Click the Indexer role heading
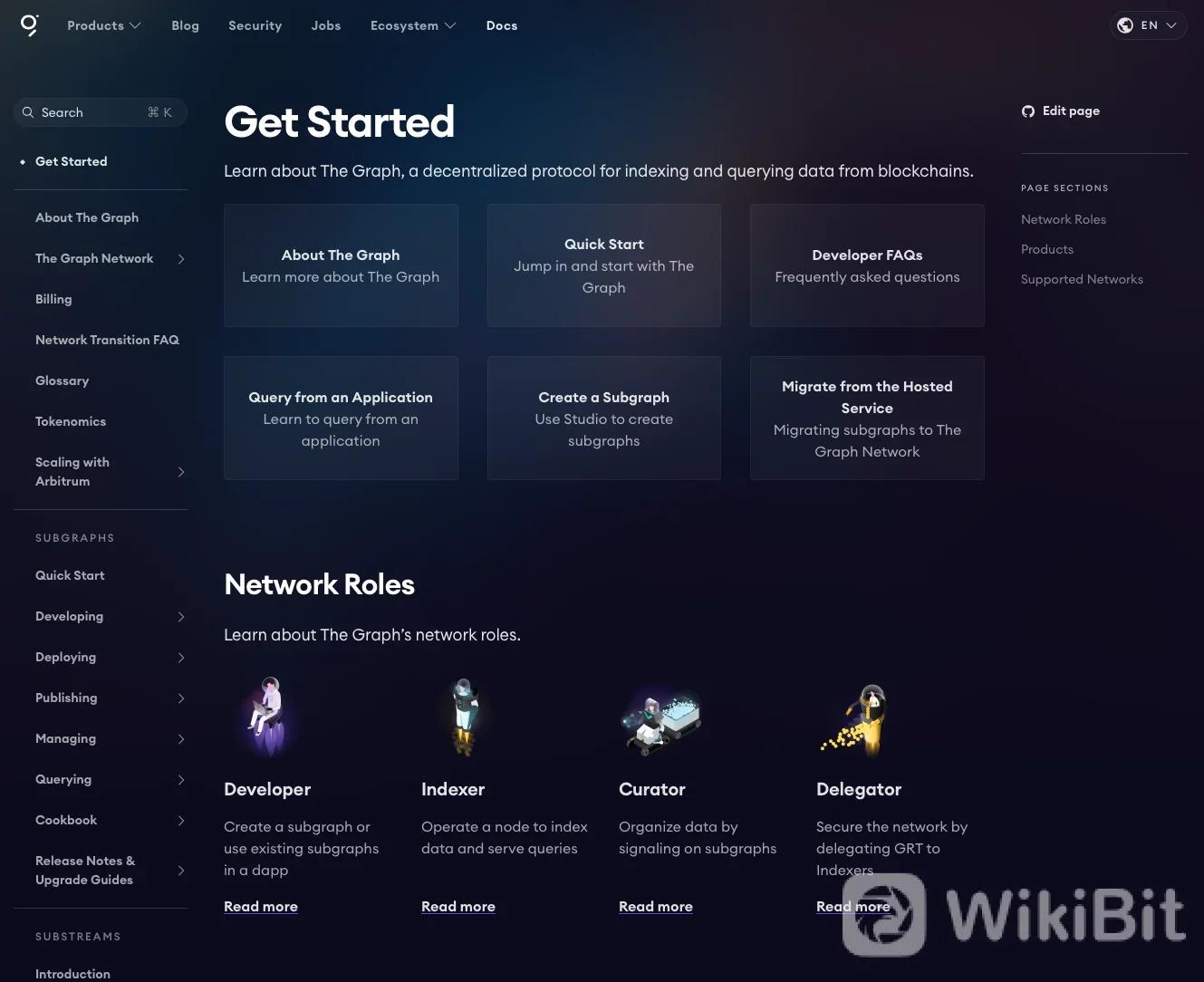The image size is (1204, 982). tap(453, 789)
